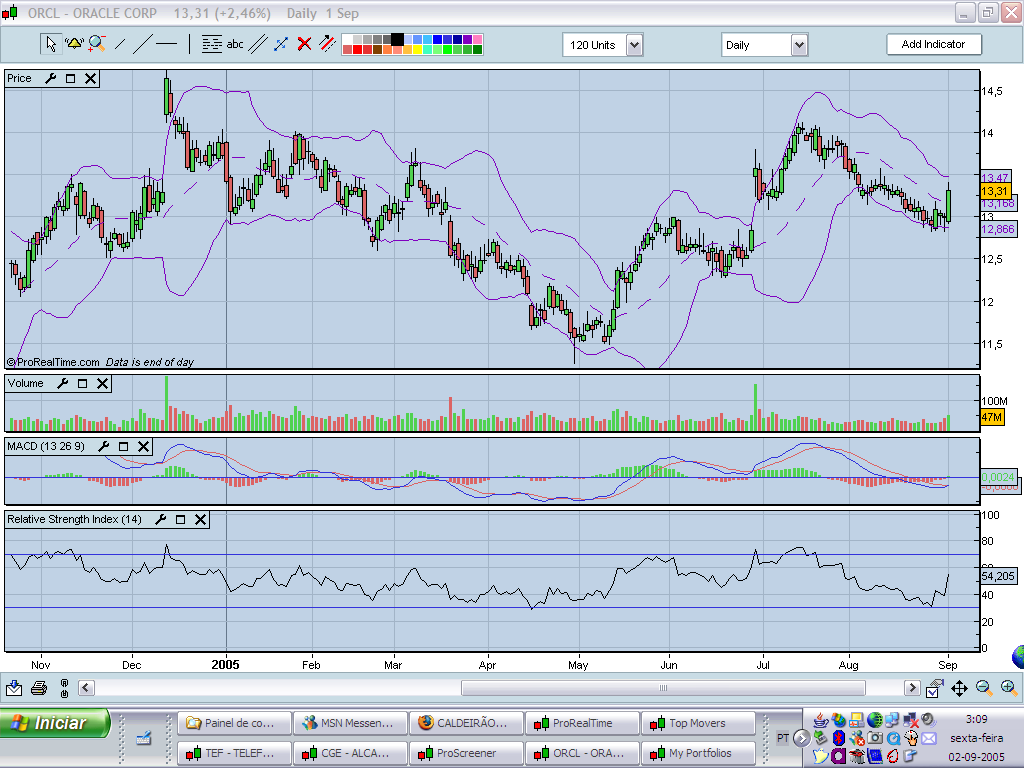Maximize the Price panel
This screenshot has width=1024, height=768.
pos(71,78)
